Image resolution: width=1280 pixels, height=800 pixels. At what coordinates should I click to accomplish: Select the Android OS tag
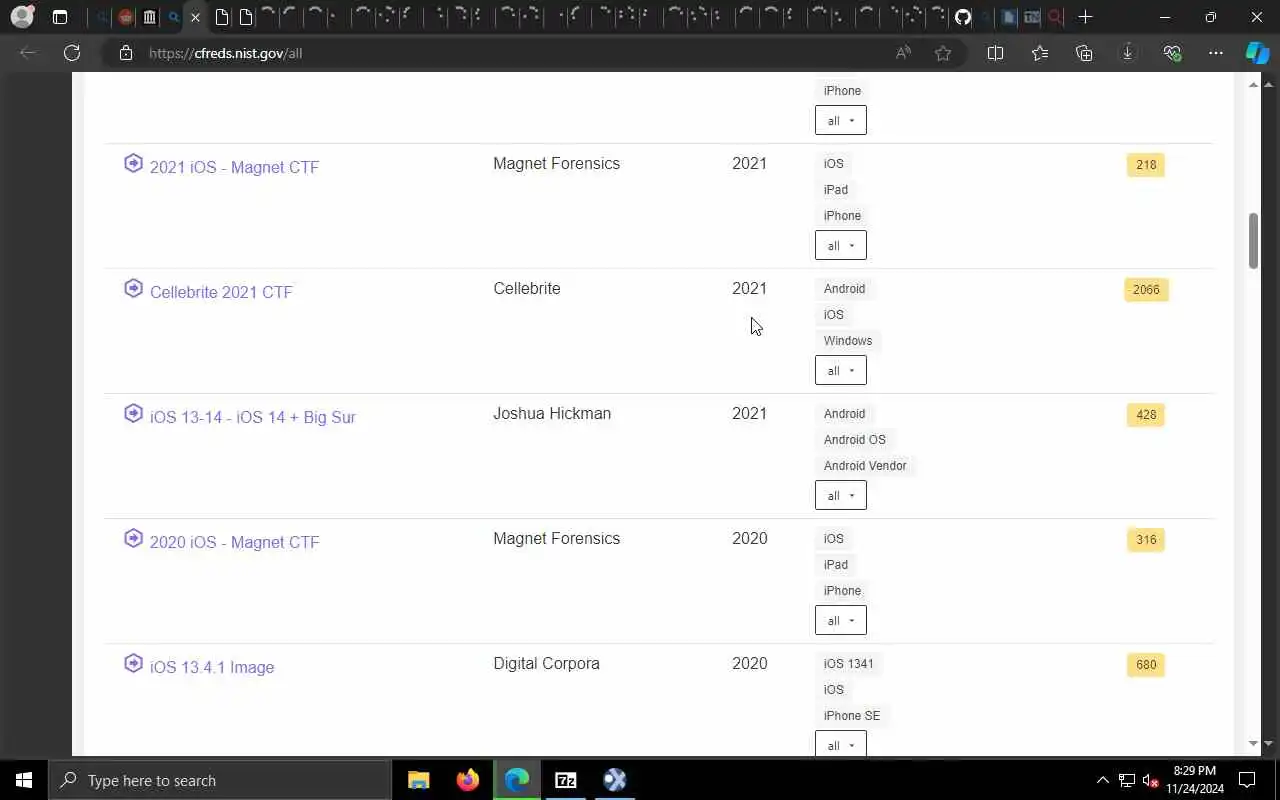(855, 440)
